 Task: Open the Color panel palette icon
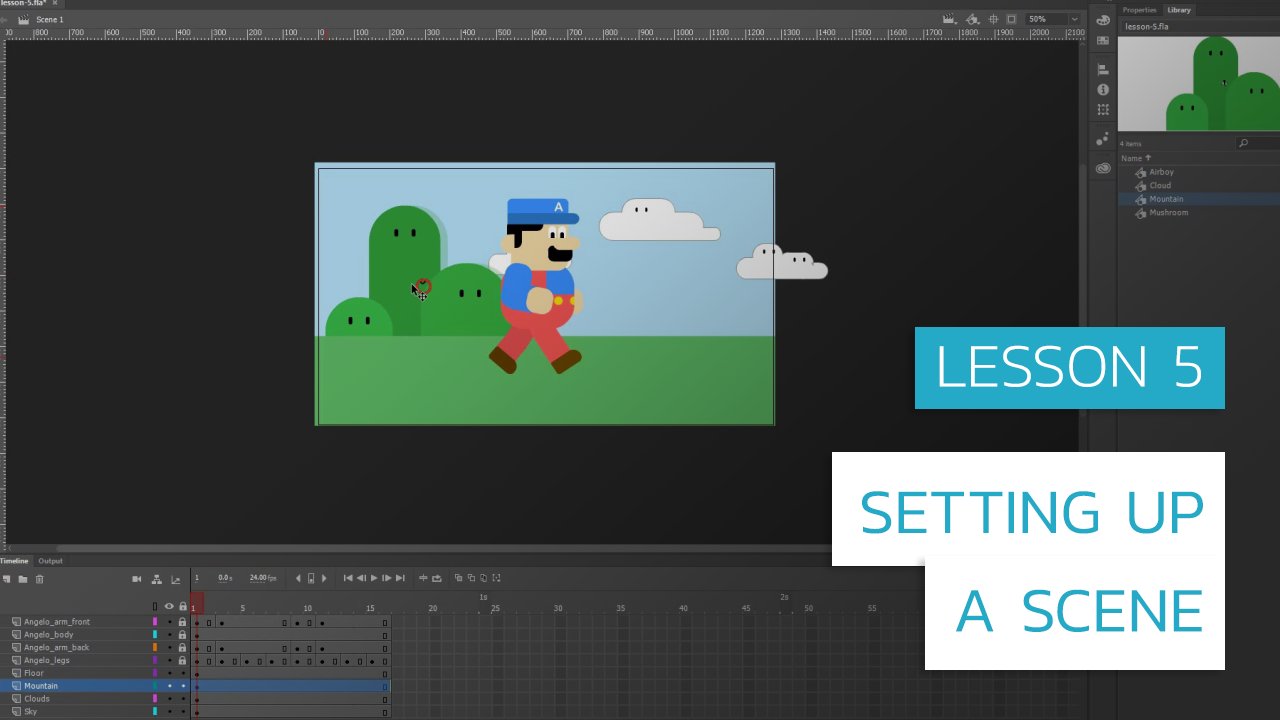(1103, 20)
